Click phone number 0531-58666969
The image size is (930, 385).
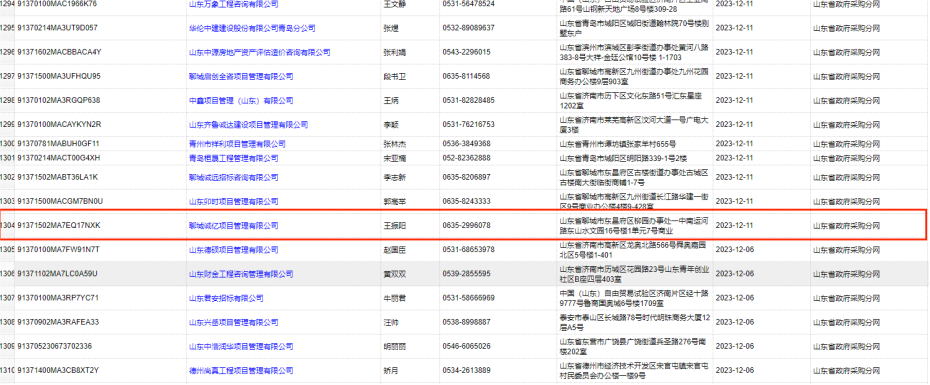click(468, 298)
